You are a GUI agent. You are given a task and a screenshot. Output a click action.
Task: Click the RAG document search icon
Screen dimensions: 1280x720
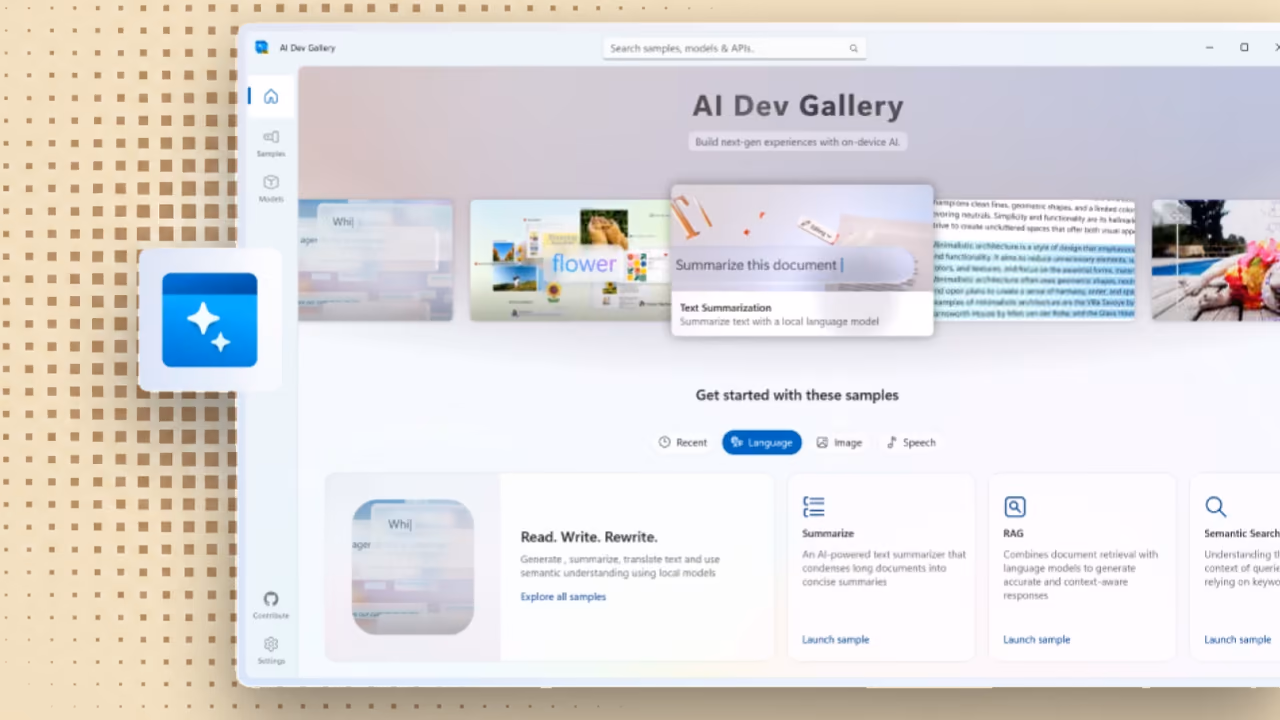click(x=1014, y=507)
